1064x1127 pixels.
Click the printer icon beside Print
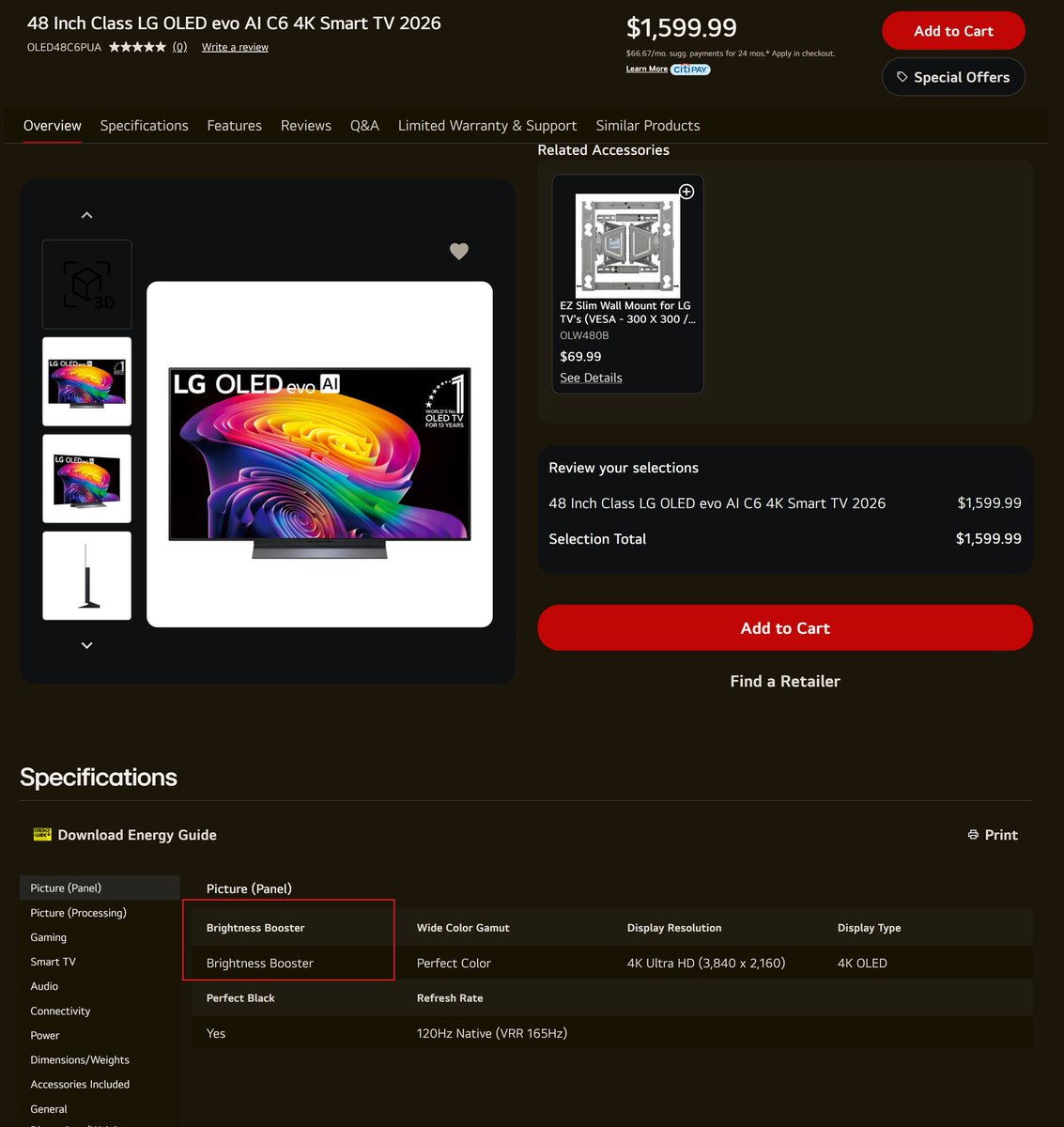(973, 835)
